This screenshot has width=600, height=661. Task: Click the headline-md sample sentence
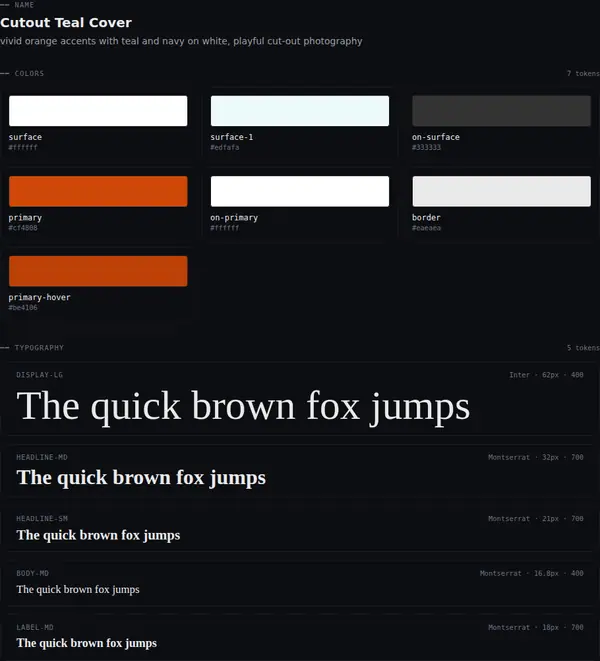click(x=141, y=478)
